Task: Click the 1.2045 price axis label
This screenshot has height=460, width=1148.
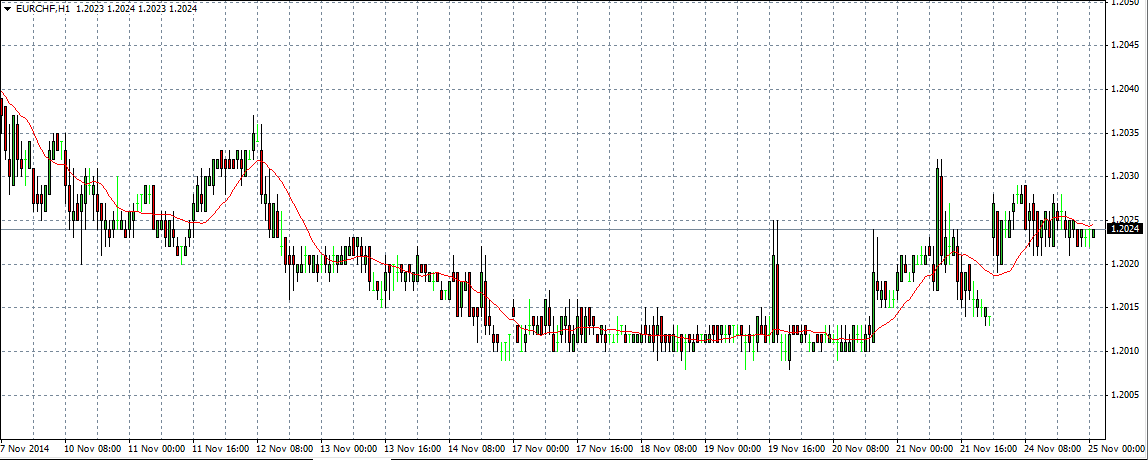Action: tap(1126, 45)
